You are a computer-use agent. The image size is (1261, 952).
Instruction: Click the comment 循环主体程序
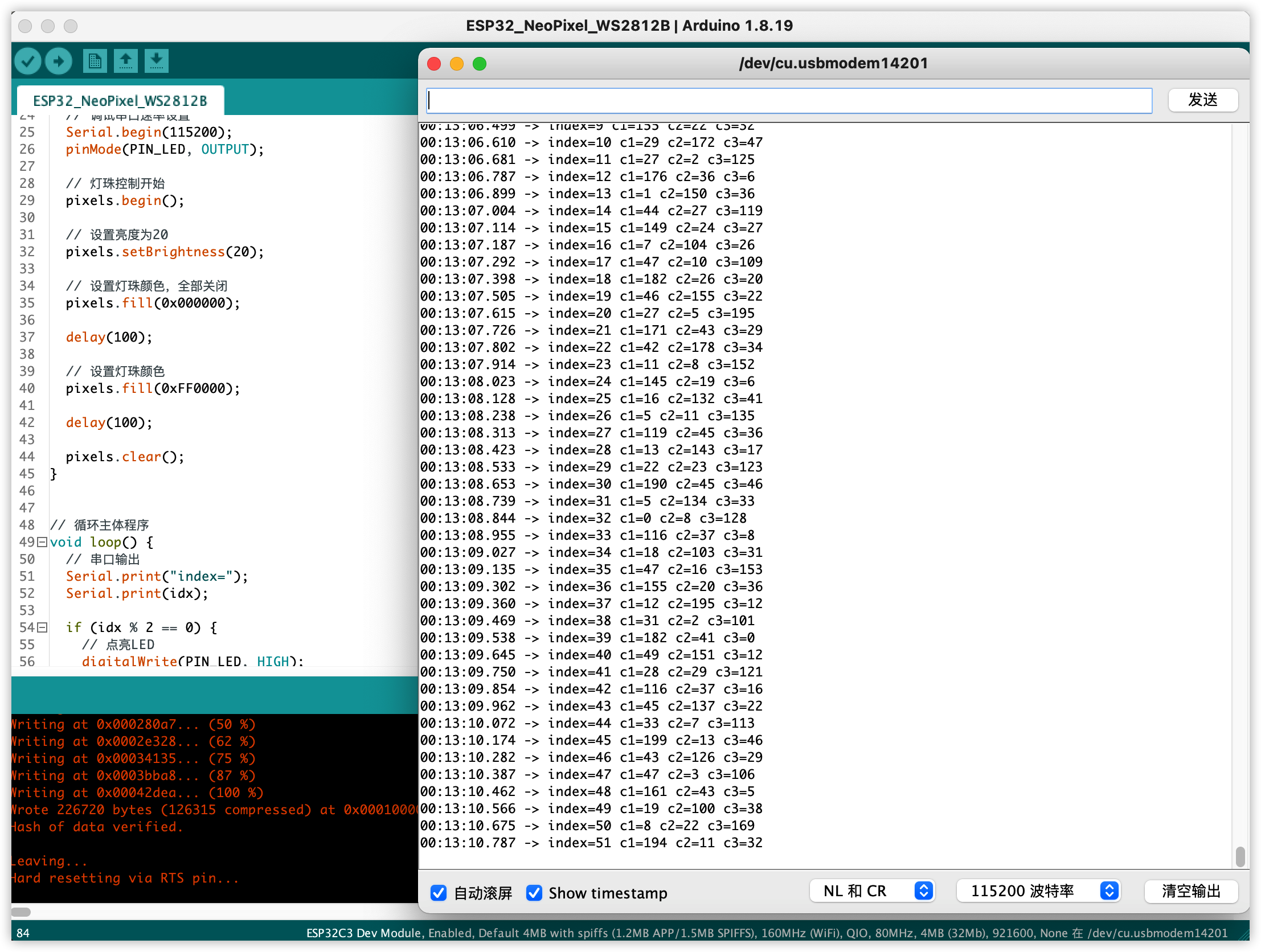click(99, 525)
